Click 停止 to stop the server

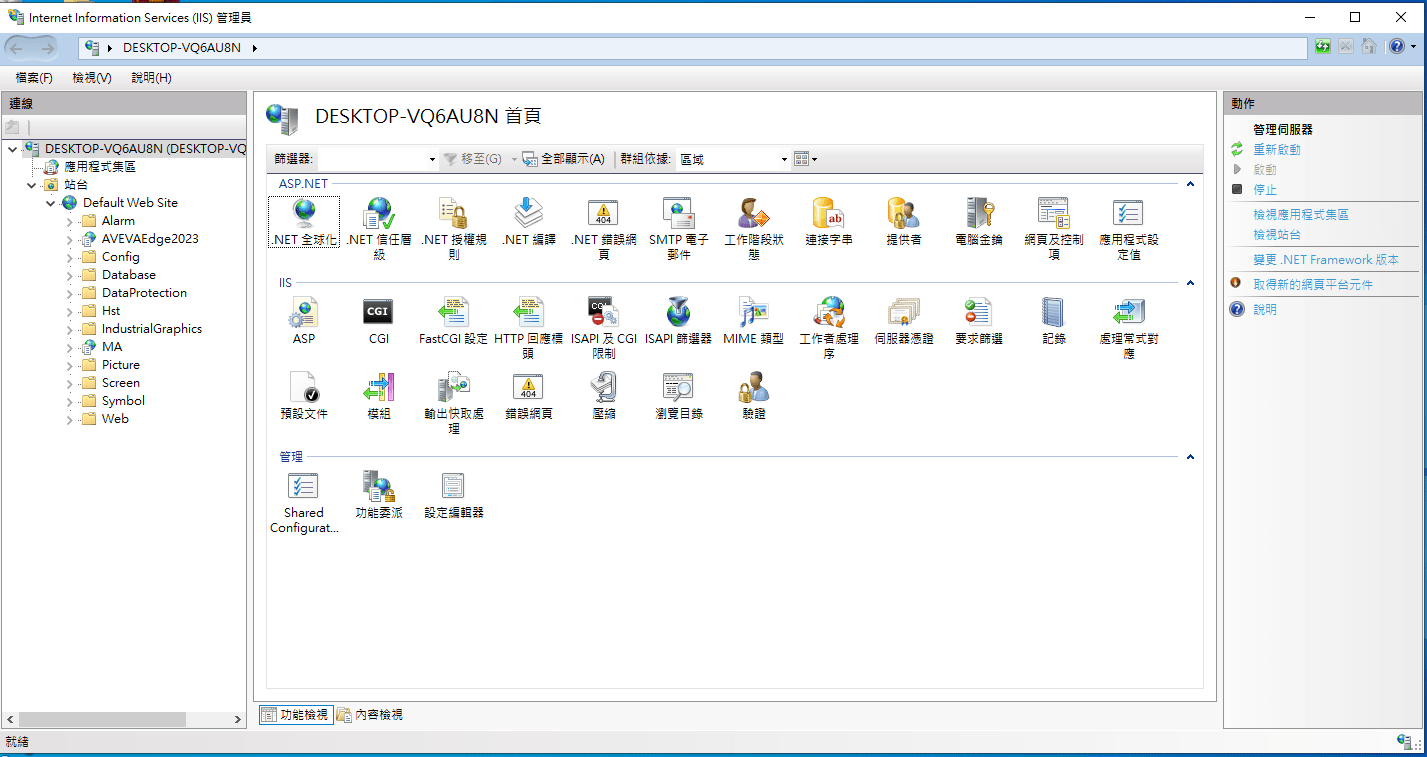(1265, 189)
